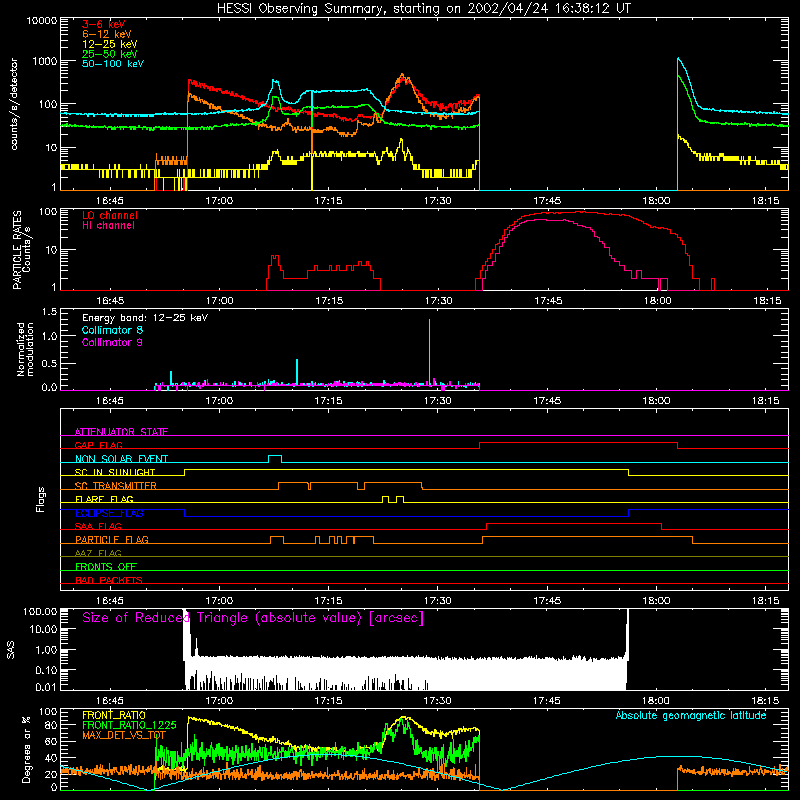Click the FLARE_FLAG label
This screenshot has height=800, width=800.
tap(104, 499)
